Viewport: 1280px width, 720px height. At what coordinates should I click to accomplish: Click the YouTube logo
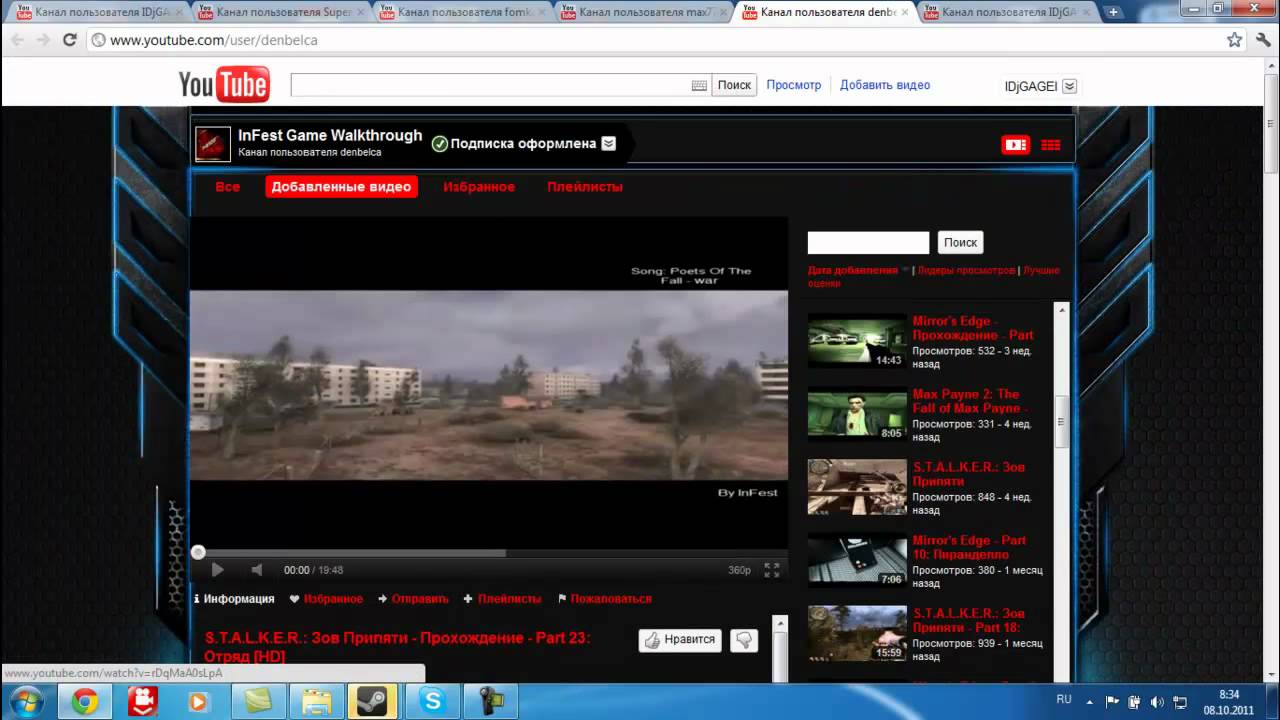click(224, 85)
